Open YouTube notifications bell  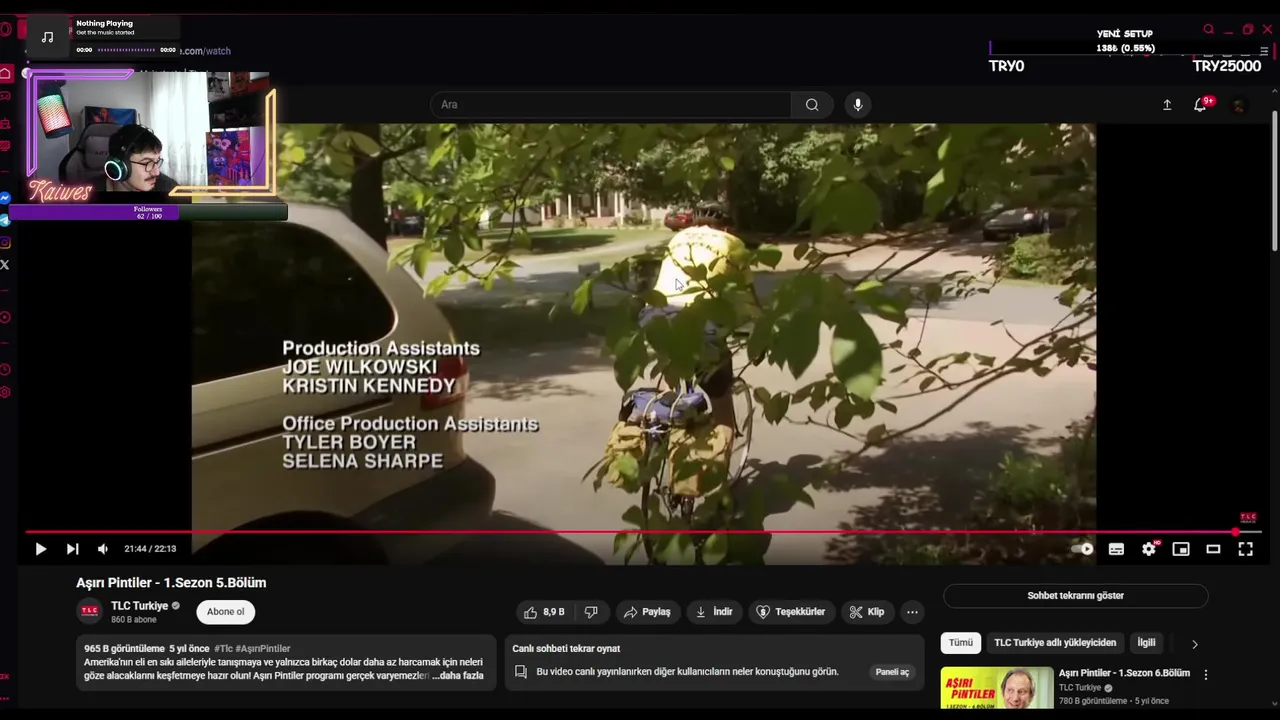pyautogui.click(x=1201, y=105)
